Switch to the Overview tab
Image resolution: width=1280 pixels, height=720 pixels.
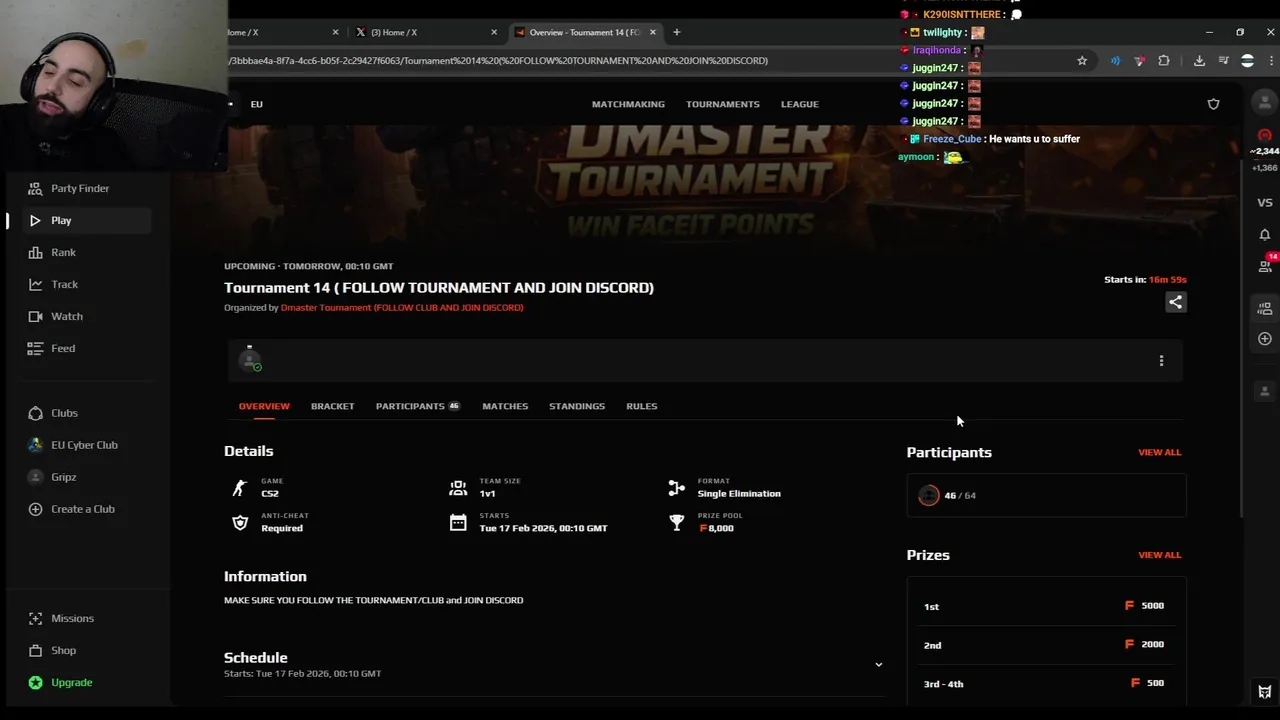click(264, 406)
